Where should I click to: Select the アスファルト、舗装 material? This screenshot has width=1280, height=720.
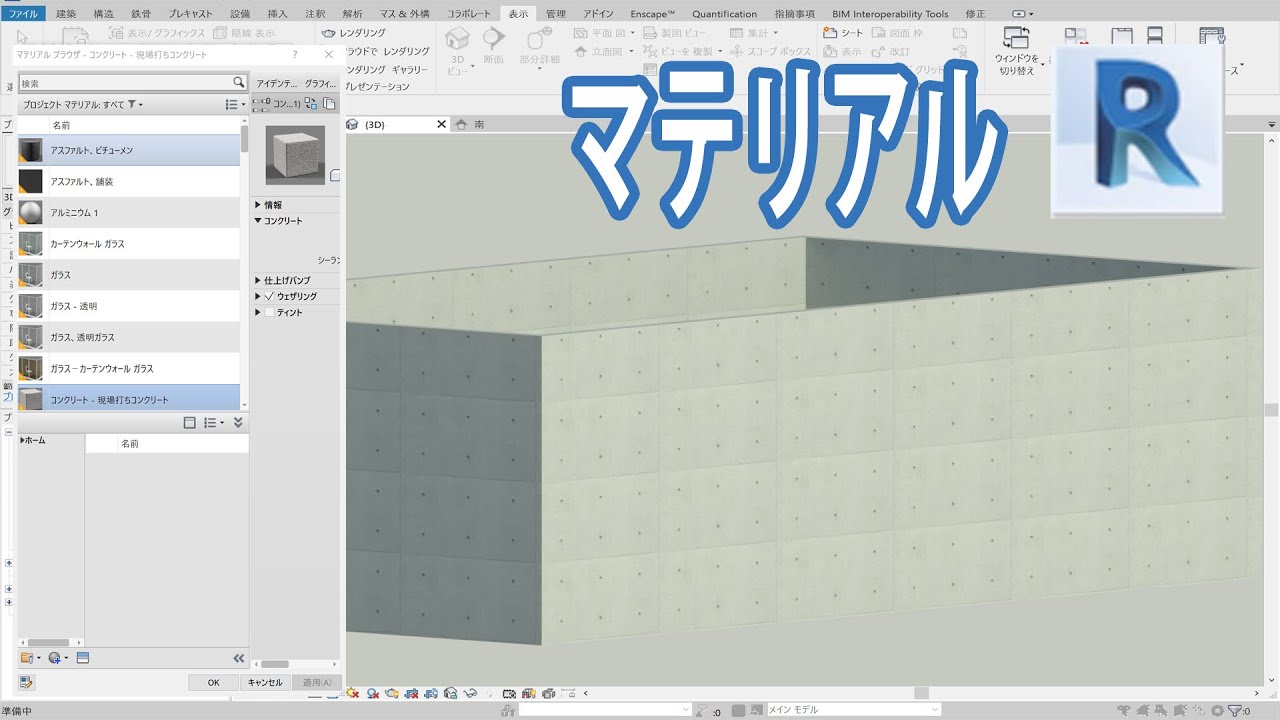coord(128,182)
